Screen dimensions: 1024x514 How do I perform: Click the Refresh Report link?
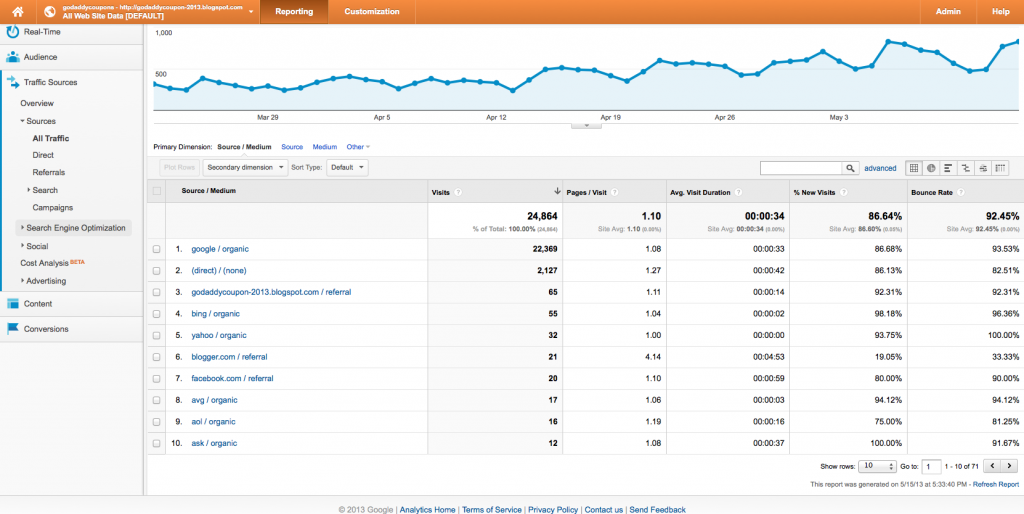pyautogui.click(x=996, y=485)
